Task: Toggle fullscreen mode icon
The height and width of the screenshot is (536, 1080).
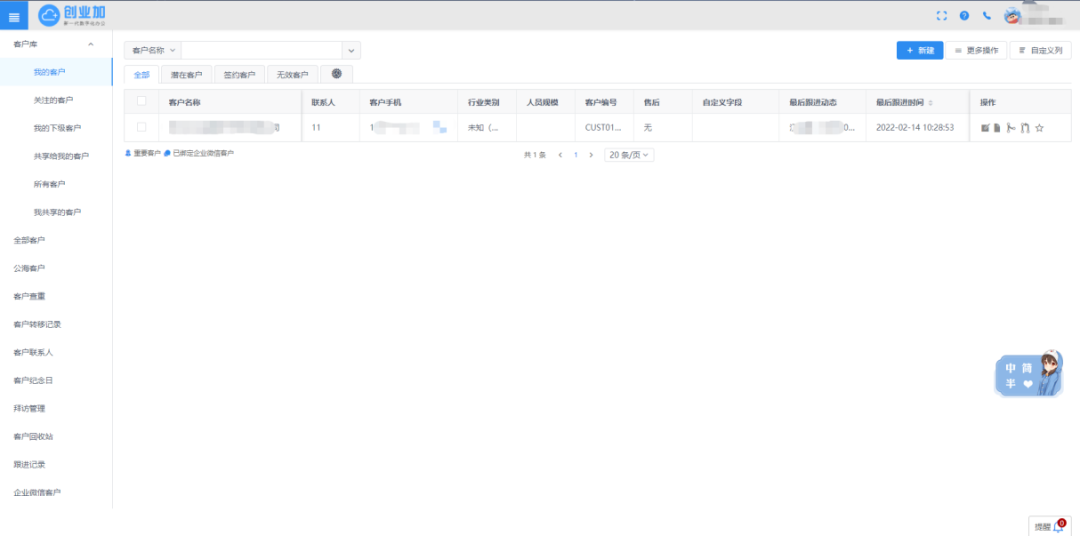Action: pos(941,16)
